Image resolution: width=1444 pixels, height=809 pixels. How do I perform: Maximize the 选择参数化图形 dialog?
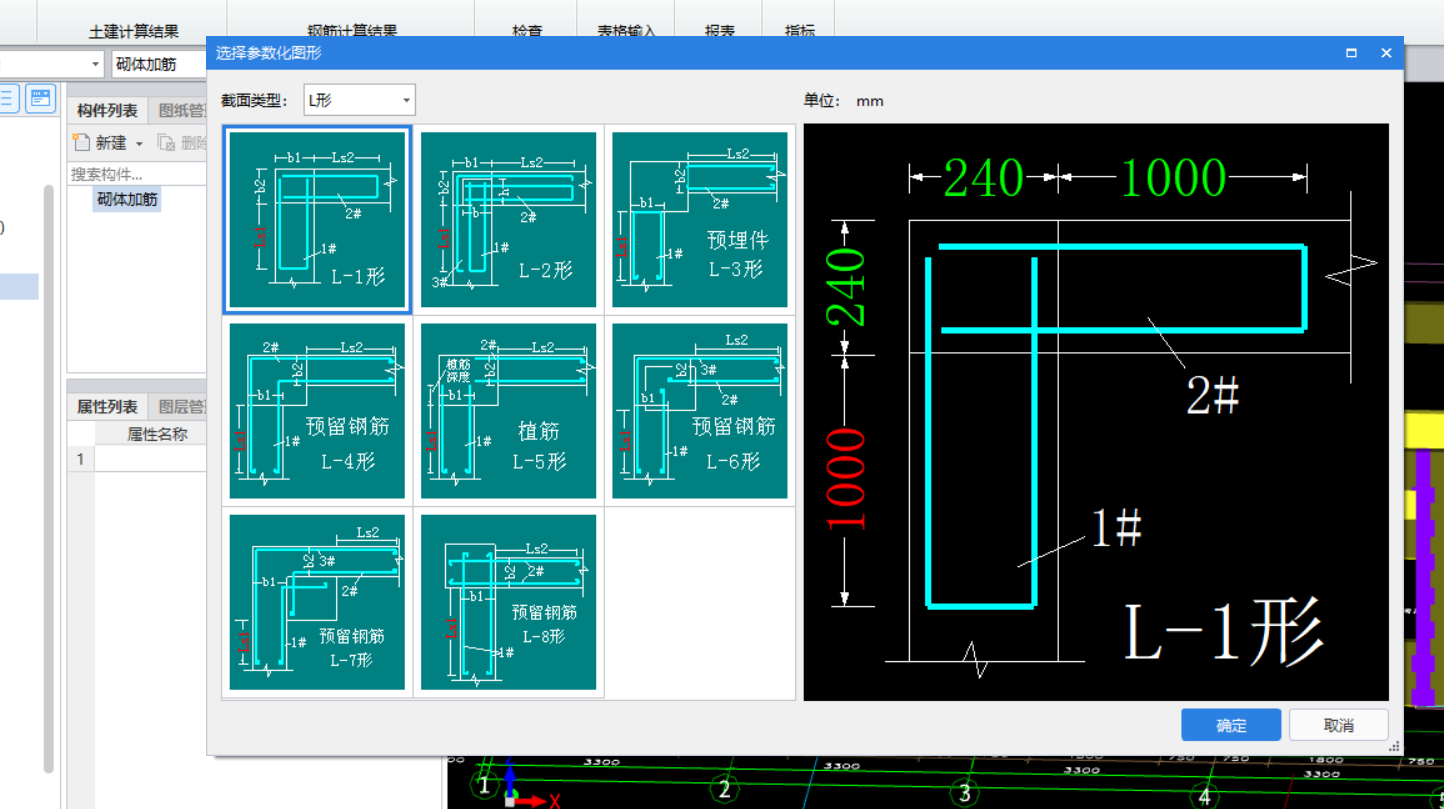click(1351, 53)
